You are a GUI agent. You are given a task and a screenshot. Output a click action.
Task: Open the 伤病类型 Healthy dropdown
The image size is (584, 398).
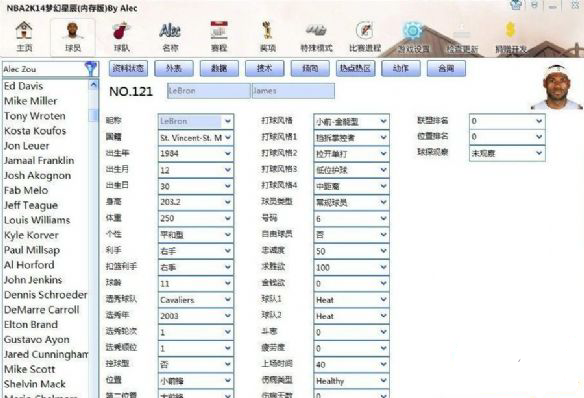[351, 381]
